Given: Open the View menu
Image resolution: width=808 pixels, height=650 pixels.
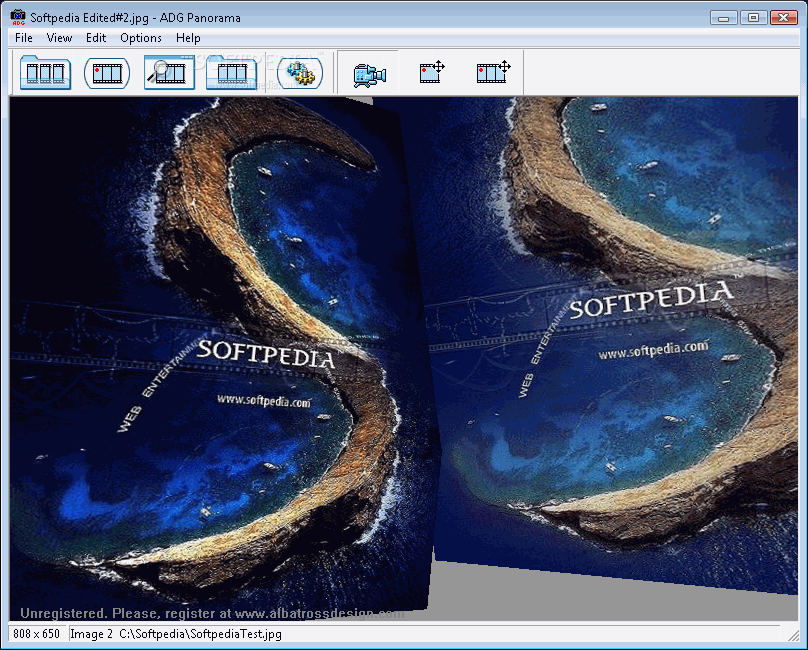Looking at the screenshot, I should tap(59, 38).
